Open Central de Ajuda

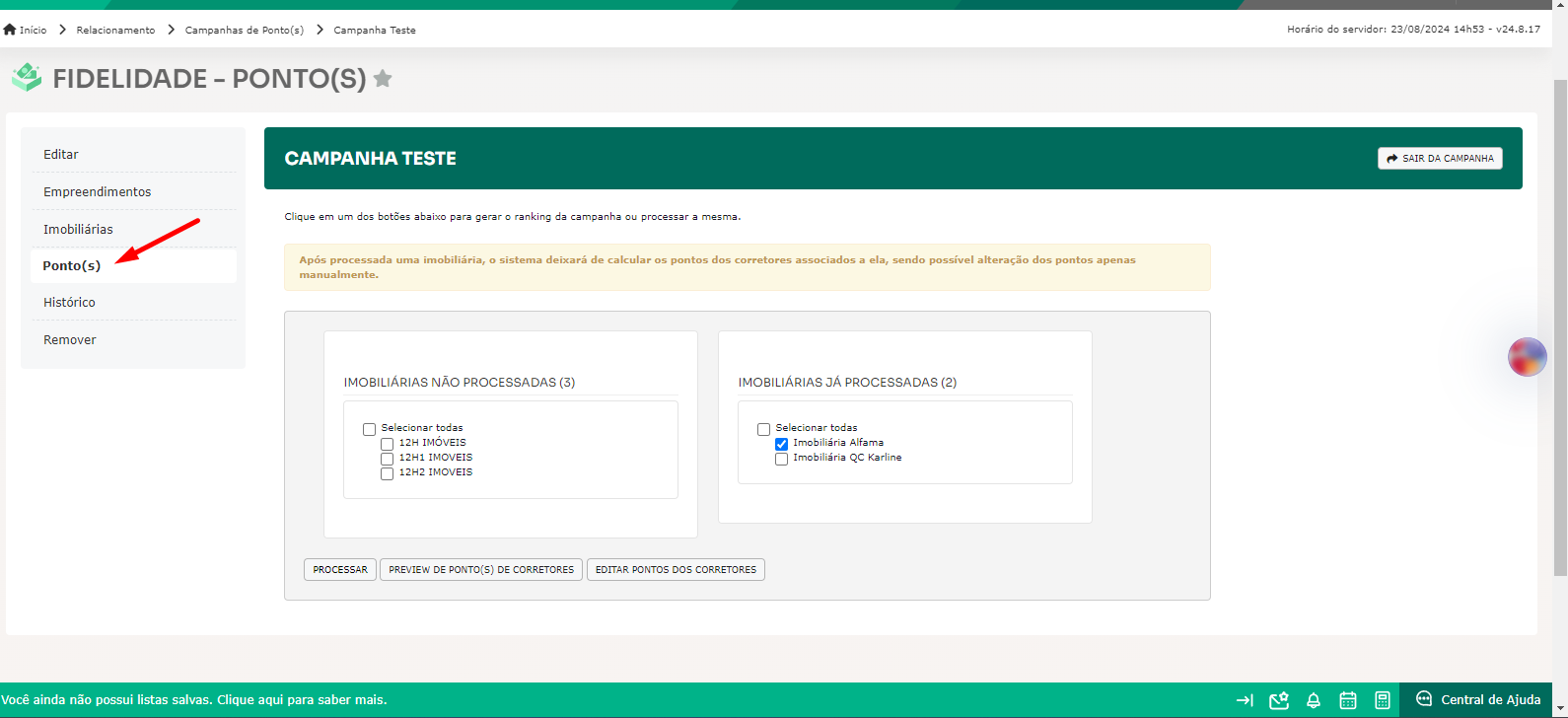(x=1477, y=699)
